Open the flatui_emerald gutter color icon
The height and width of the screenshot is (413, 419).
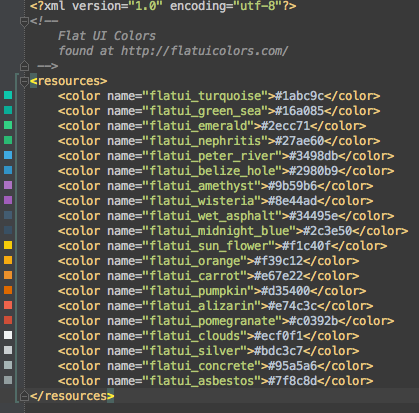8,125
